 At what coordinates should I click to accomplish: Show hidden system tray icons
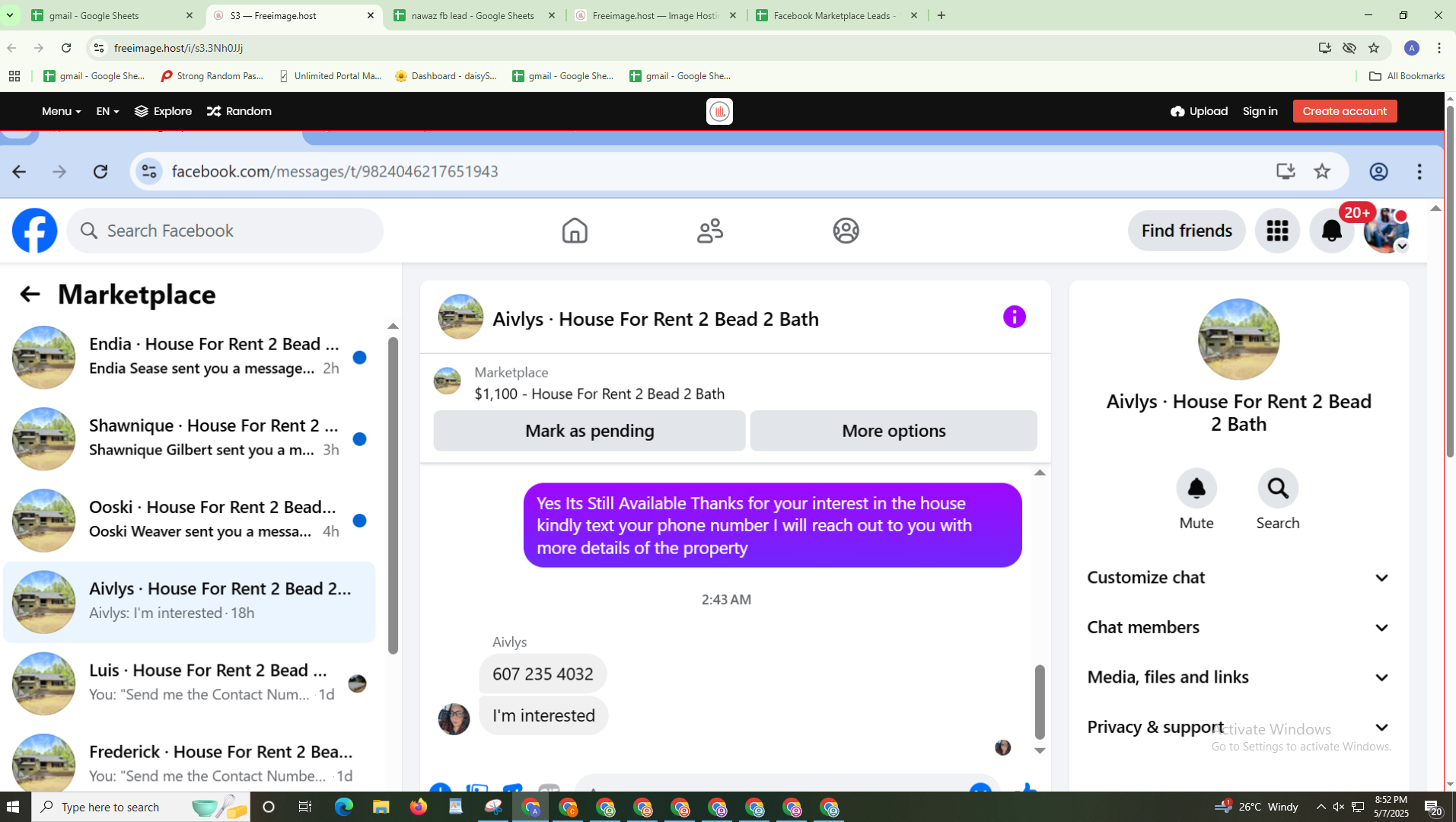click(x=1321, y=807)
